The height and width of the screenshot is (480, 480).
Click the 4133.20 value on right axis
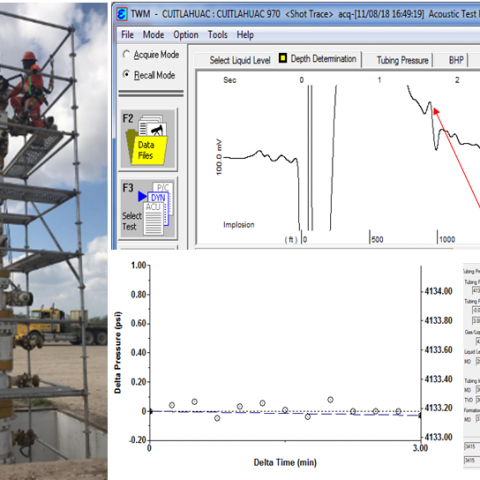coord(438,408)
